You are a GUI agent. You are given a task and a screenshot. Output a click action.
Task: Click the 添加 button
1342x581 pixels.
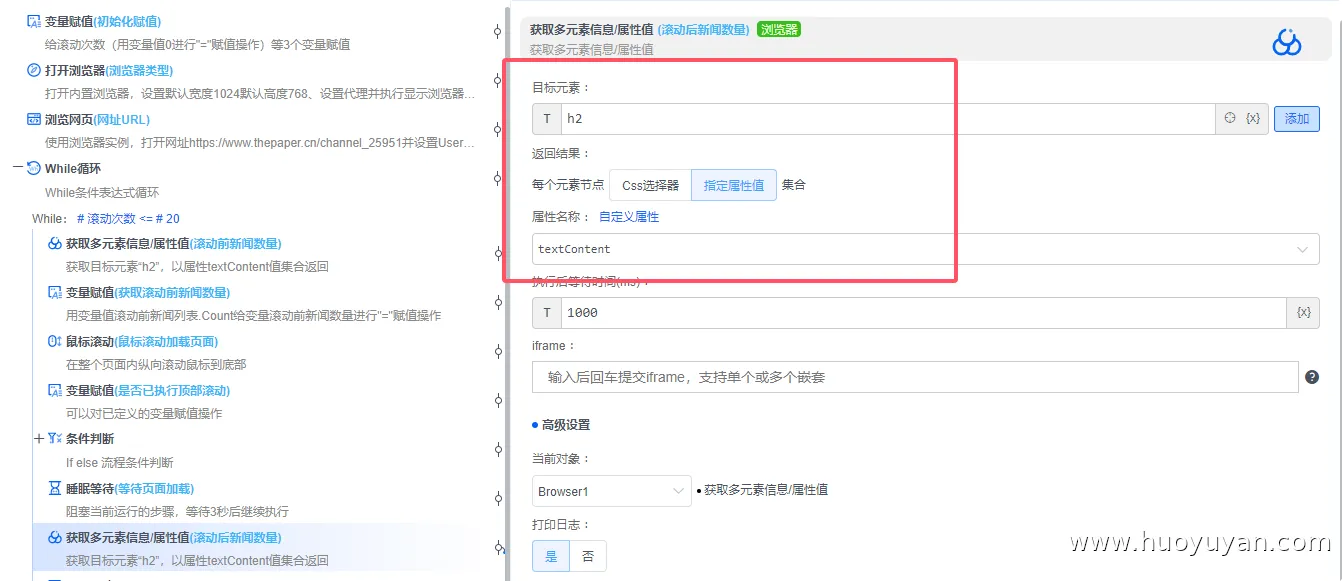pyautogui.click(x=1296, y=118)
